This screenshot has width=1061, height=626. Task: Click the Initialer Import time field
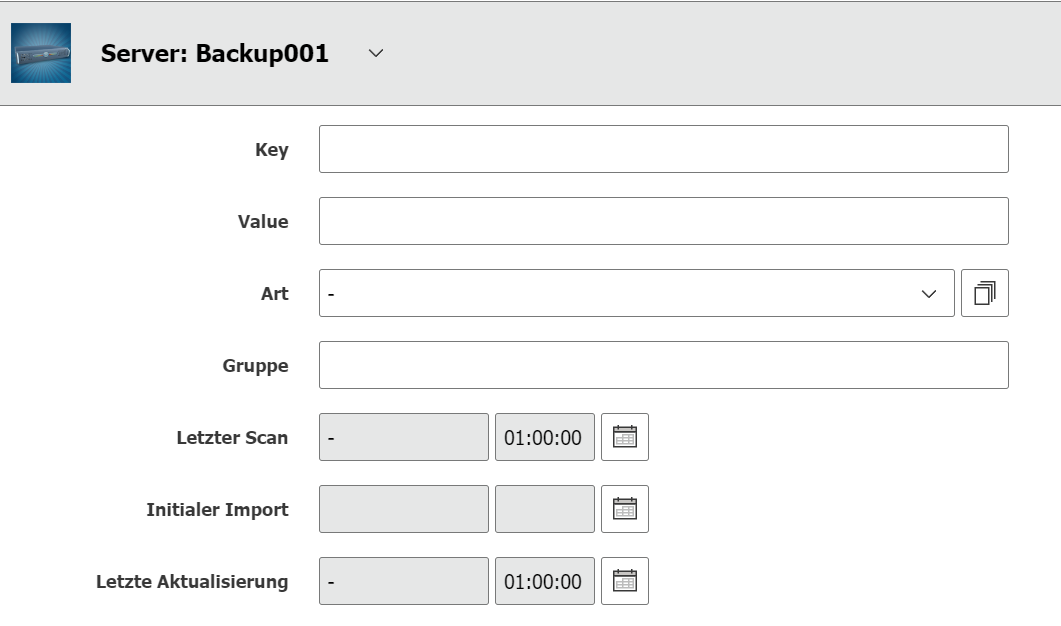(545, 509)
